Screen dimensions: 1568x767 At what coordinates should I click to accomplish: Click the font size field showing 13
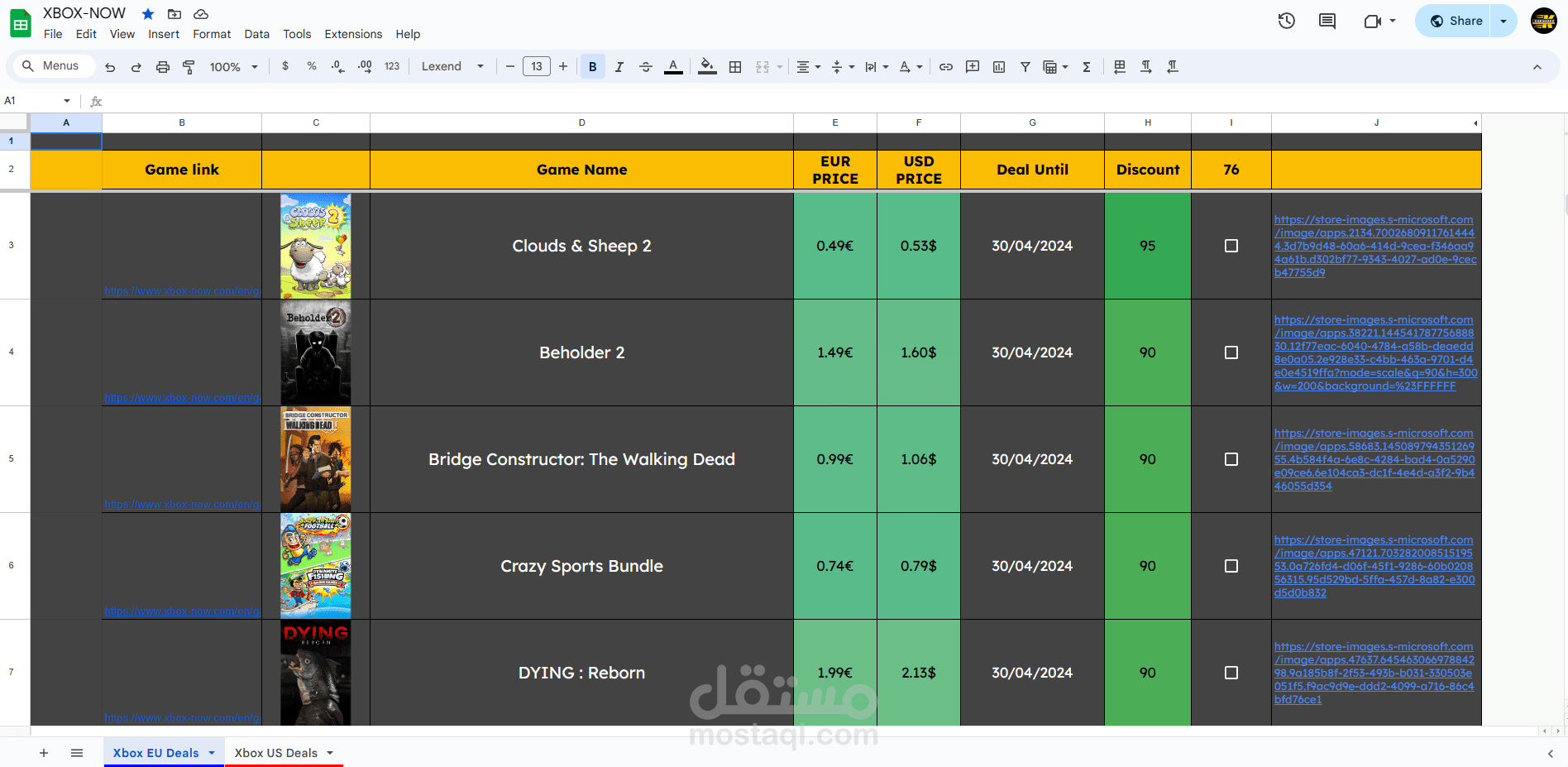point(537,67)
